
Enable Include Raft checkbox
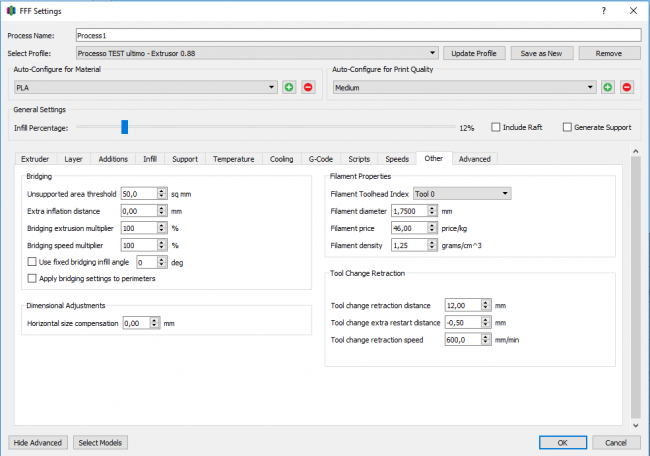(x=497, y=128)
